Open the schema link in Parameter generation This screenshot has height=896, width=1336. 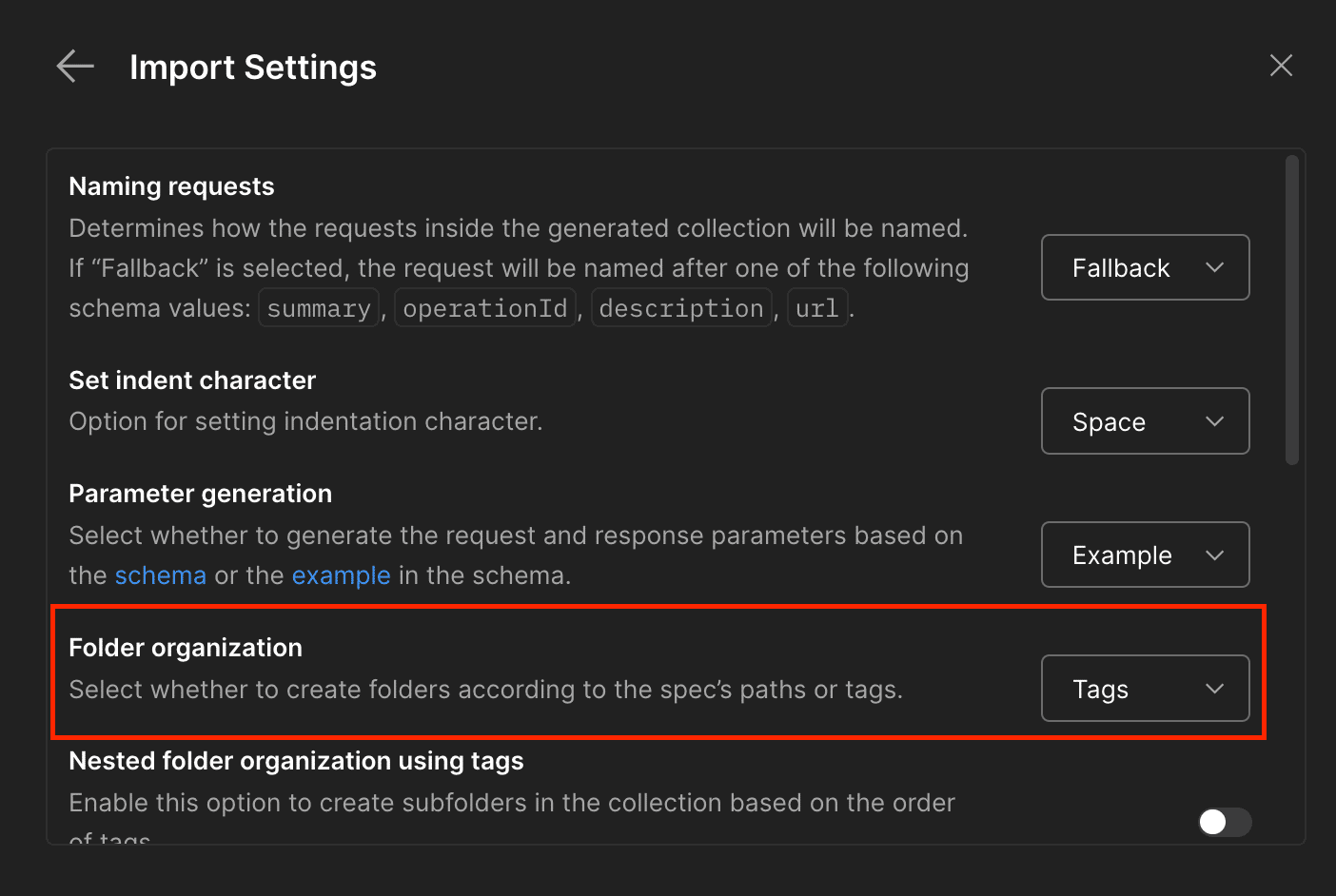161,575
